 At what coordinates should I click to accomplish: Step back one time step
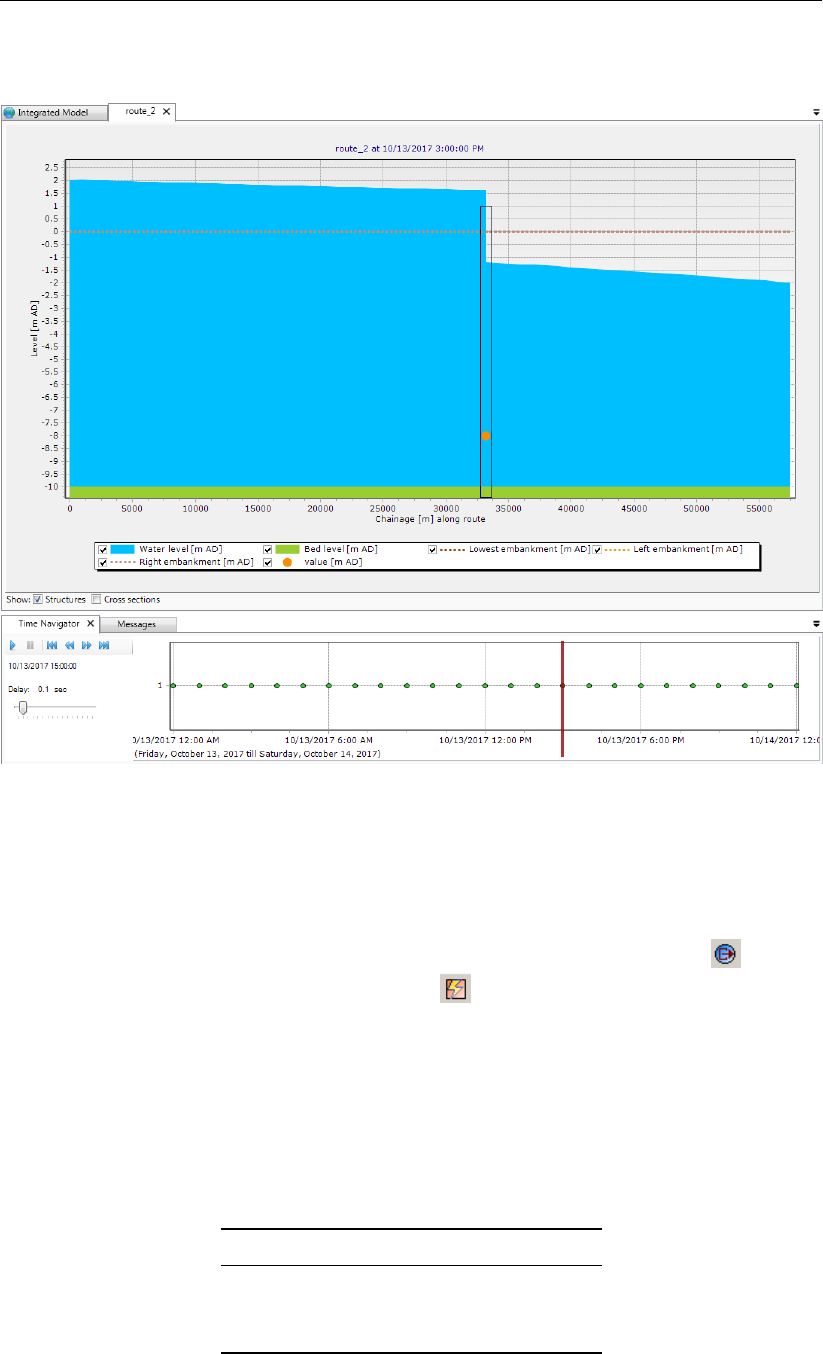[69, 646]
